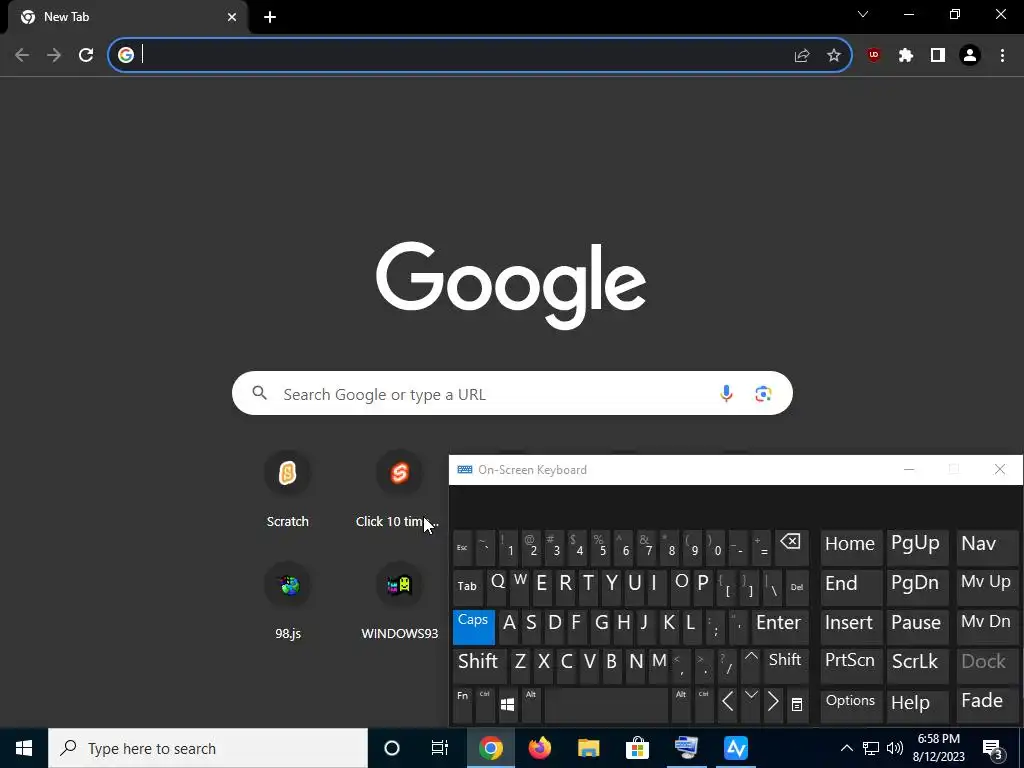Close the New Tab tab
Screen dimensions: 1024x768
point(232,17)
